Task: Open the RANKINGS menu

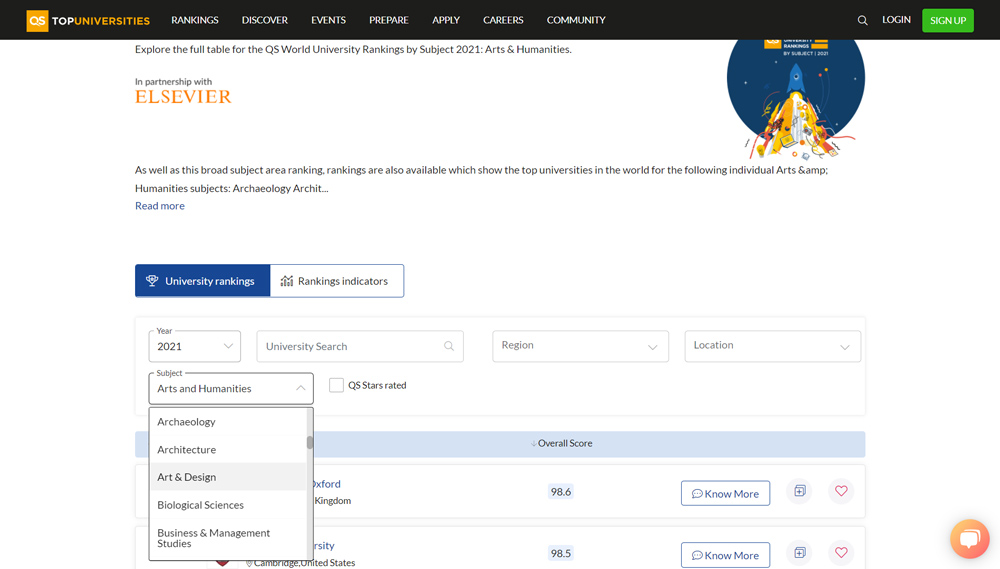Action: point(195,20)
